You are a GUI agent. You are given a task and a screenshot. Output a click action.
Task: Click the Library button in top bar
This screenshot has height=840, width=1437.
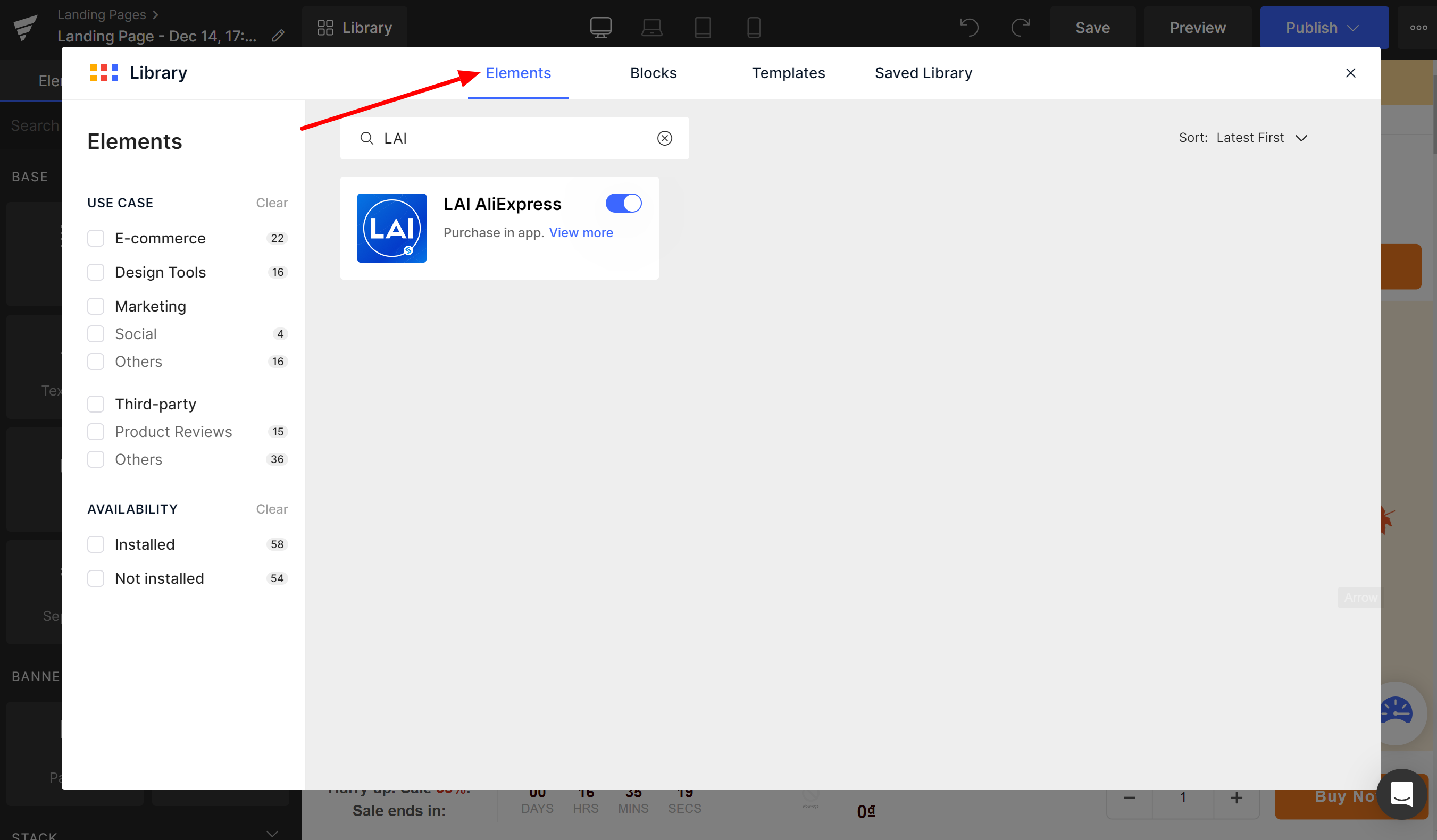click(355, 27)
